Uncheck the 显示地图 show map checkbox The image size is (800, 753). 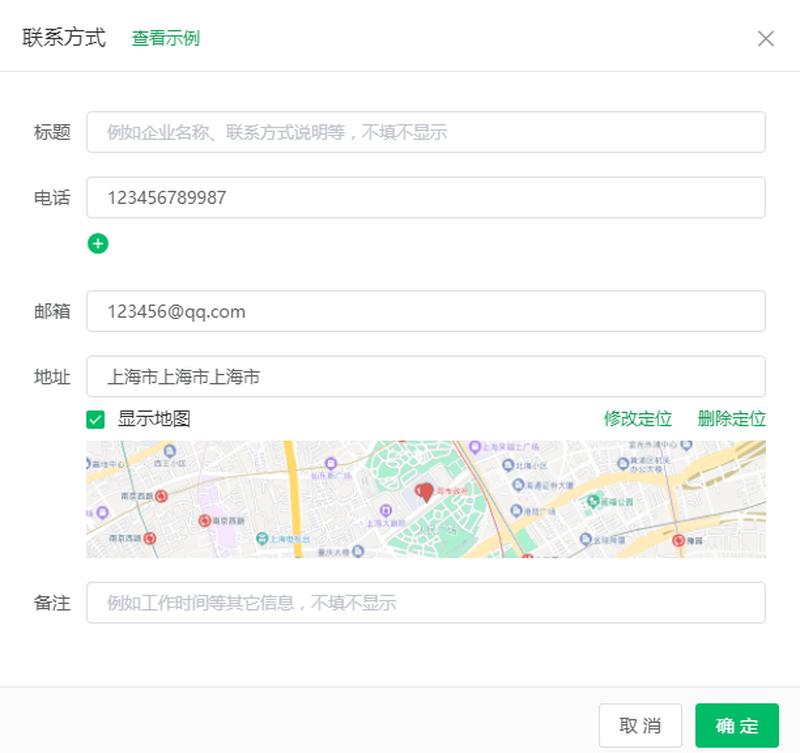97,418
